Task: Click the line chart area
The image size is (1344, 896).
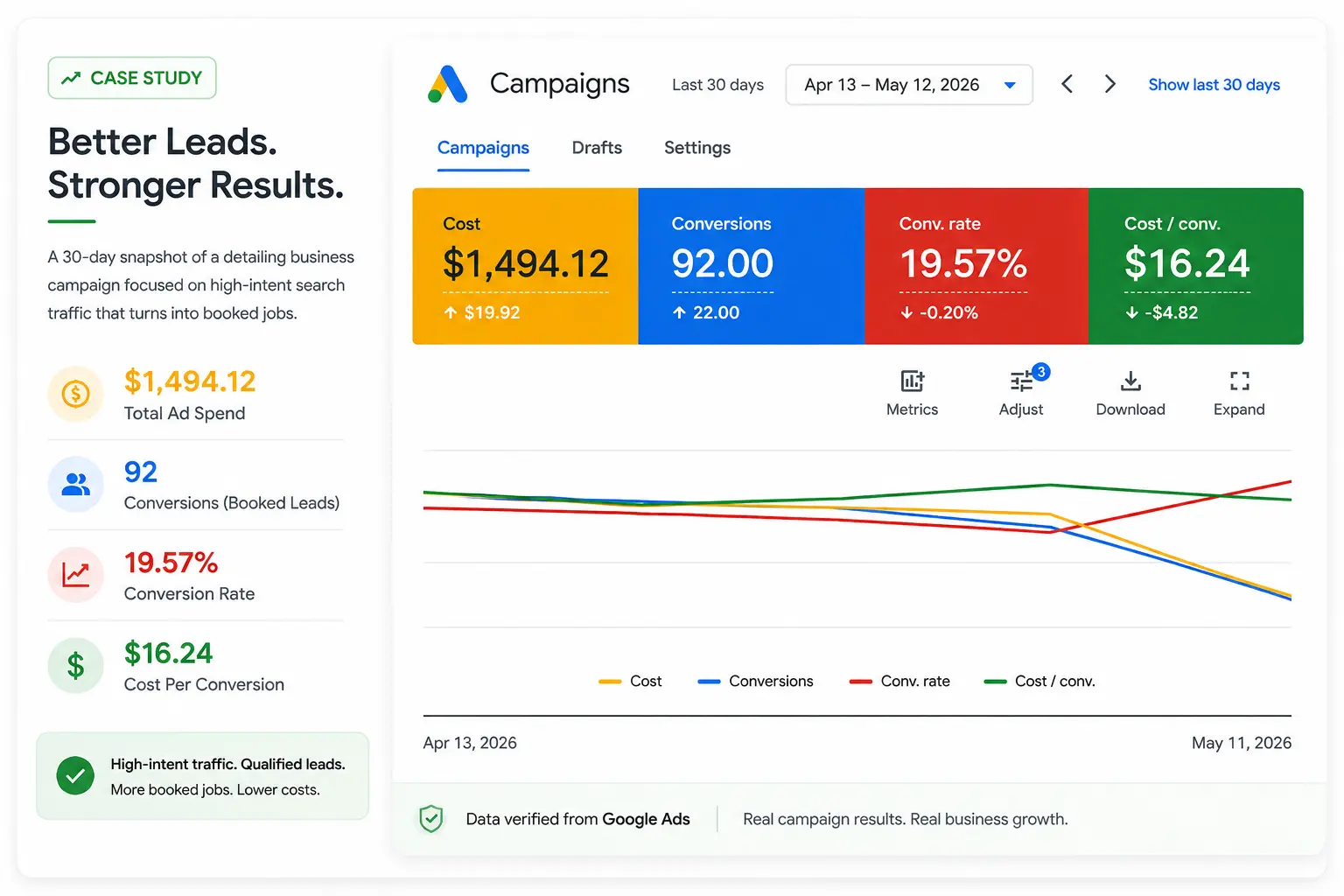Action: pos(857,539)
